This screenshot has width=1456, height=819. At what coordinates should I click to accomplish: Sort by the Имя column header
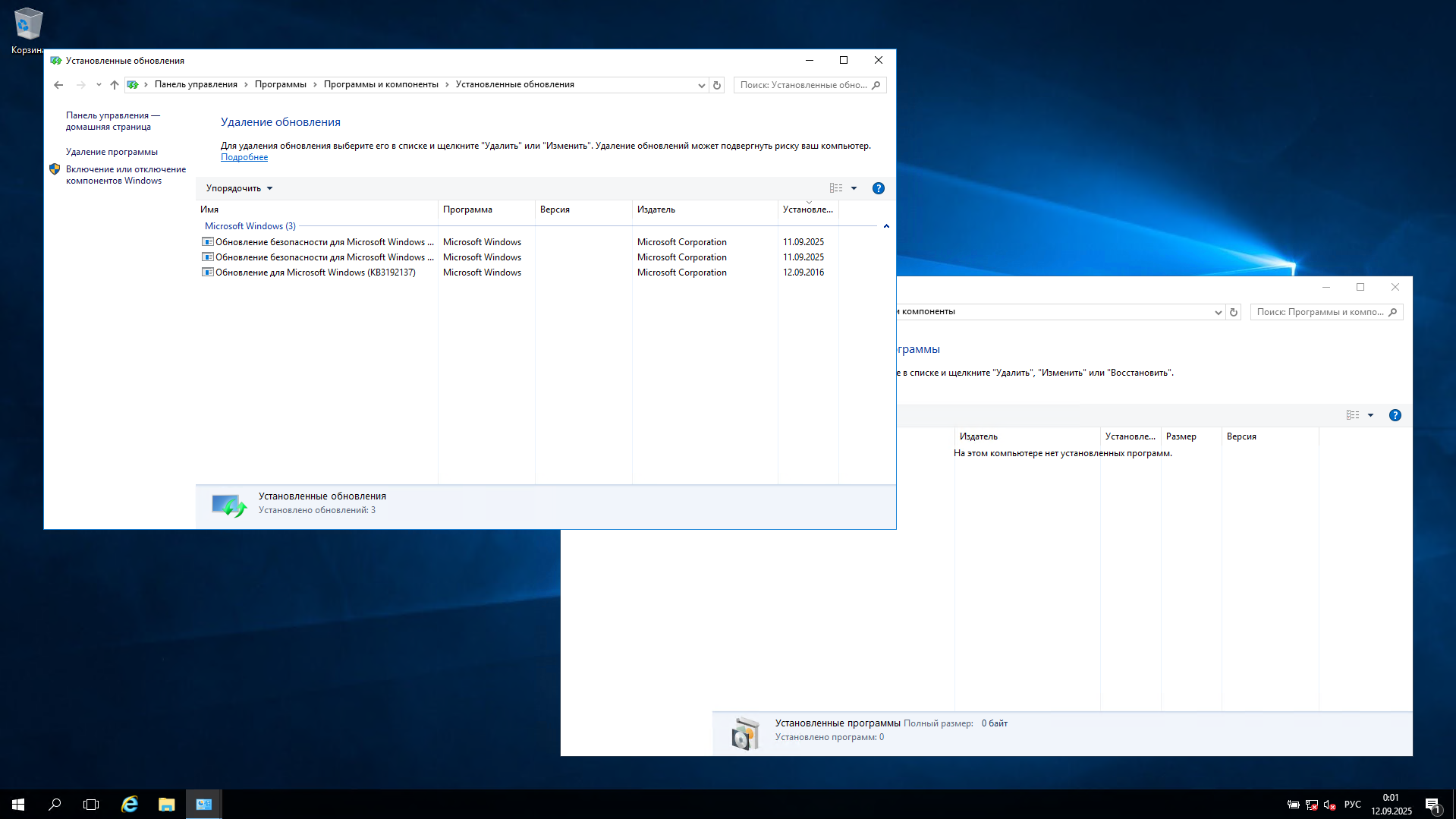tap(317, 209)
